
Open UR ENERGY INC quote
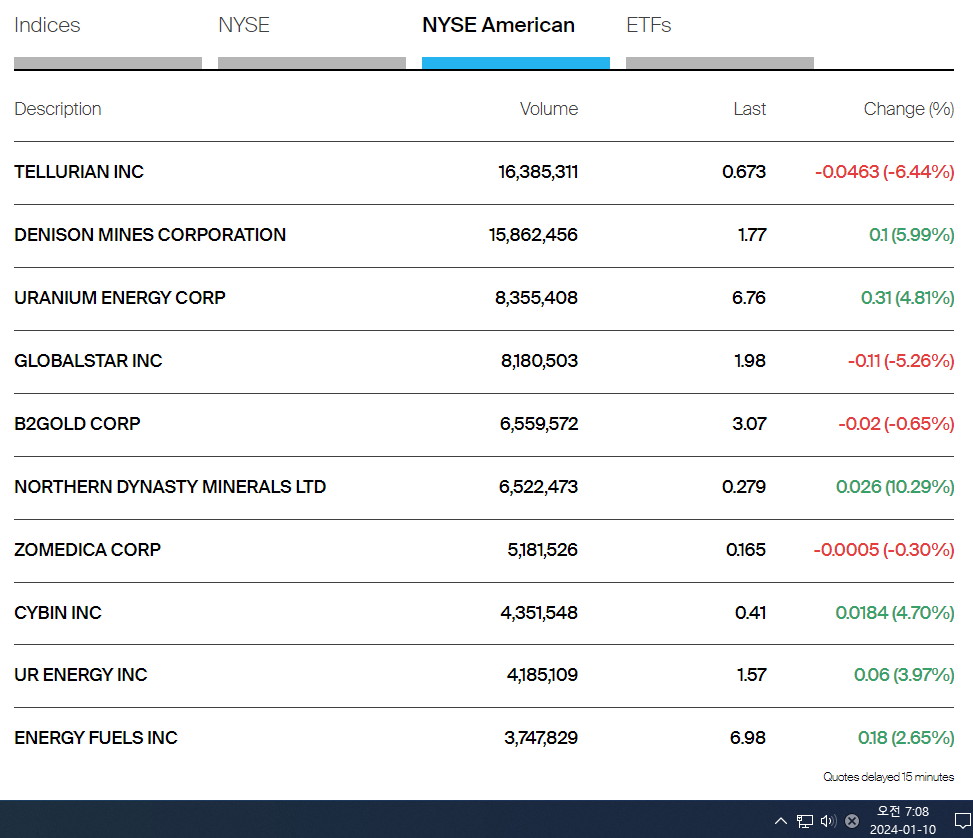click(x=81, y=675)
